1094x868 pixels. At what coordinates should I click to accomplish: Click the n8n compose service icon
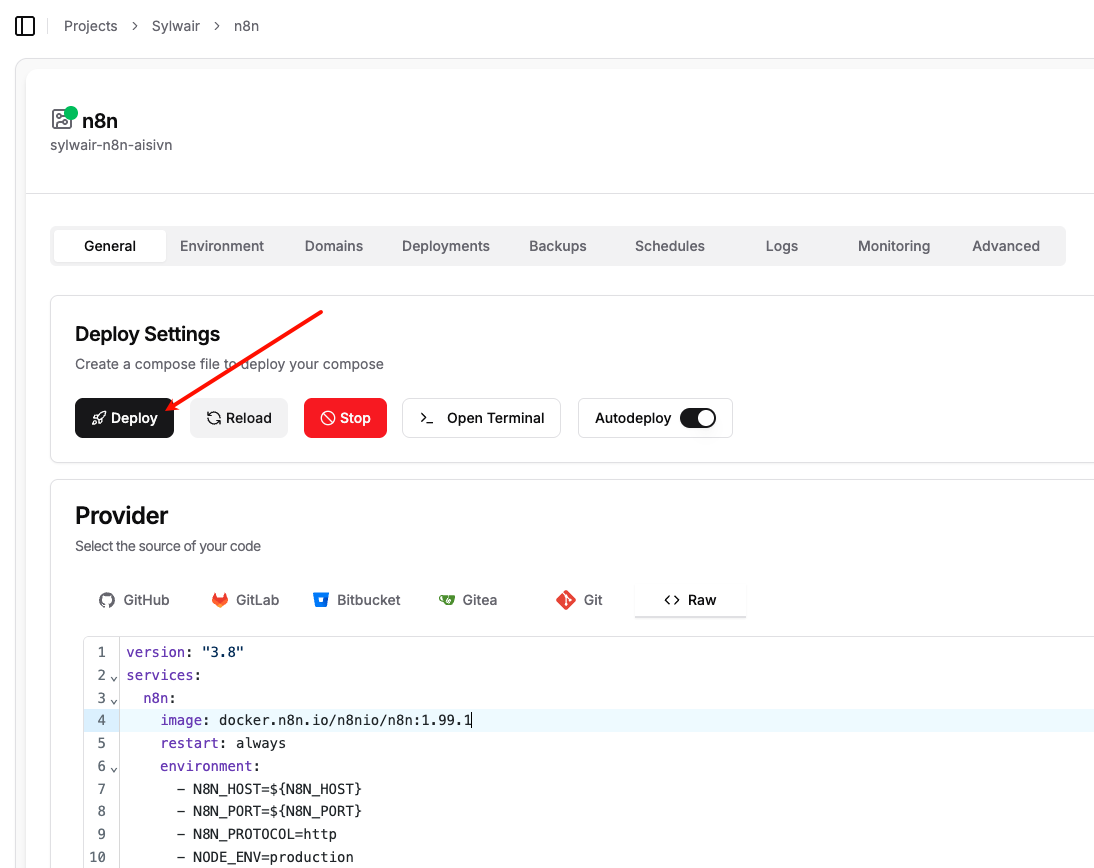pyautogui.click(x=63, y=118)
